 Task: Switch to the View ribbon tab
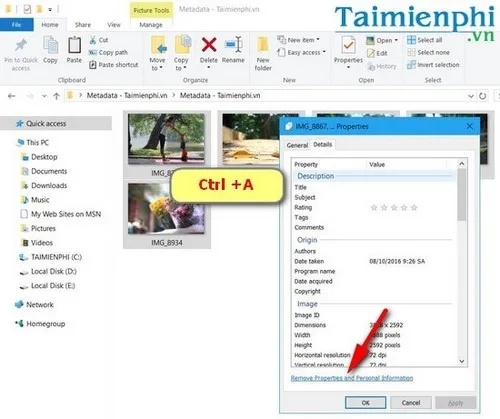tap(114, 25)
